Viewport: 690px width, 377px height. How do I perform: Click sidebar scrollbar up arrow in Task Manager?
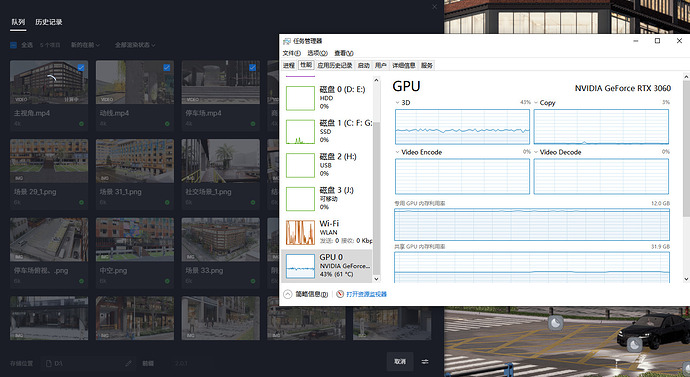tap(376, 80)
